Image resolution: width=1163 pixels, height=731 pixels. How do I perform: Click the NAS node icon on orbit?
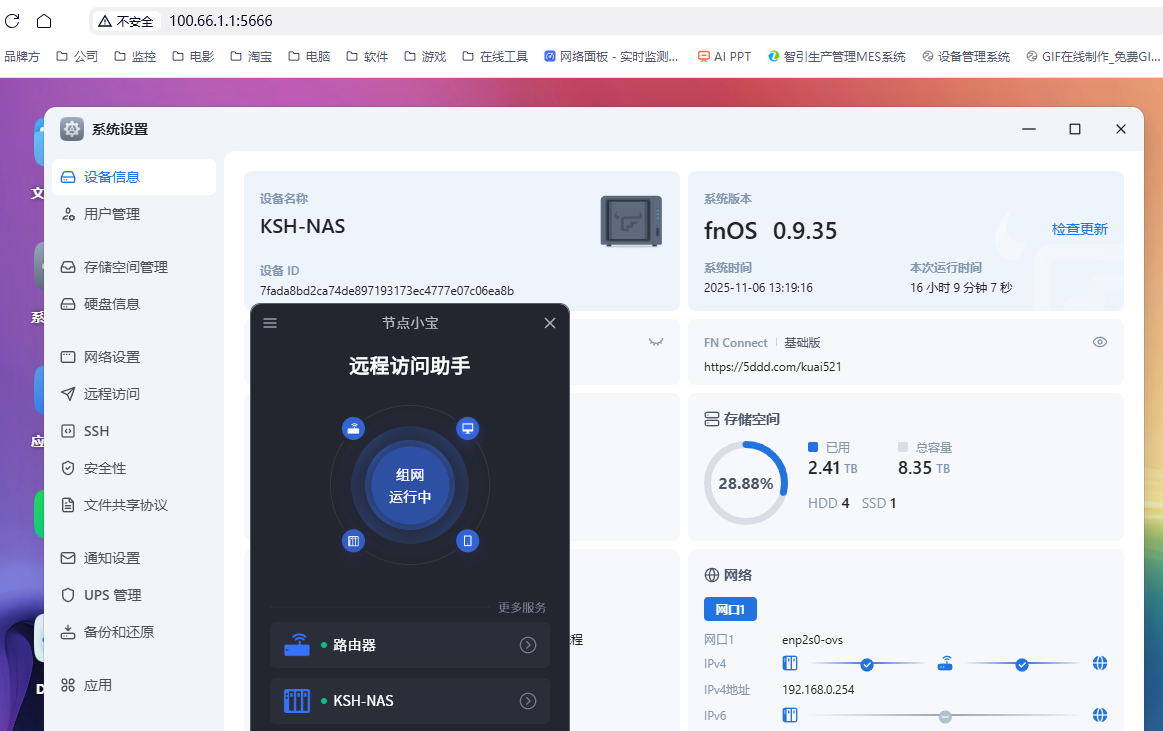pos(353,540)
